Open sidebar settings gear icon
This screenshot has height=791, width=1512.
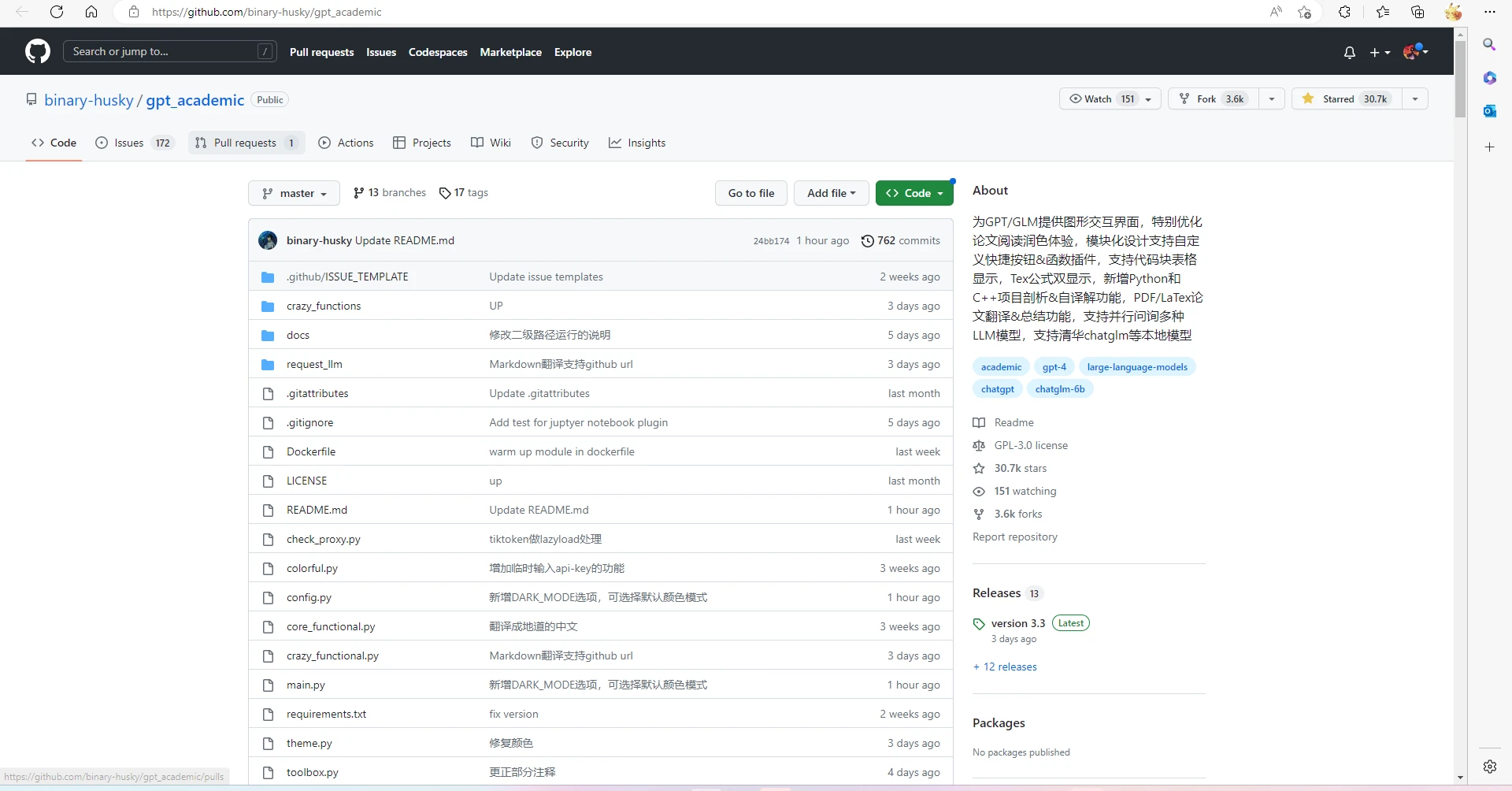(1489, 767)
